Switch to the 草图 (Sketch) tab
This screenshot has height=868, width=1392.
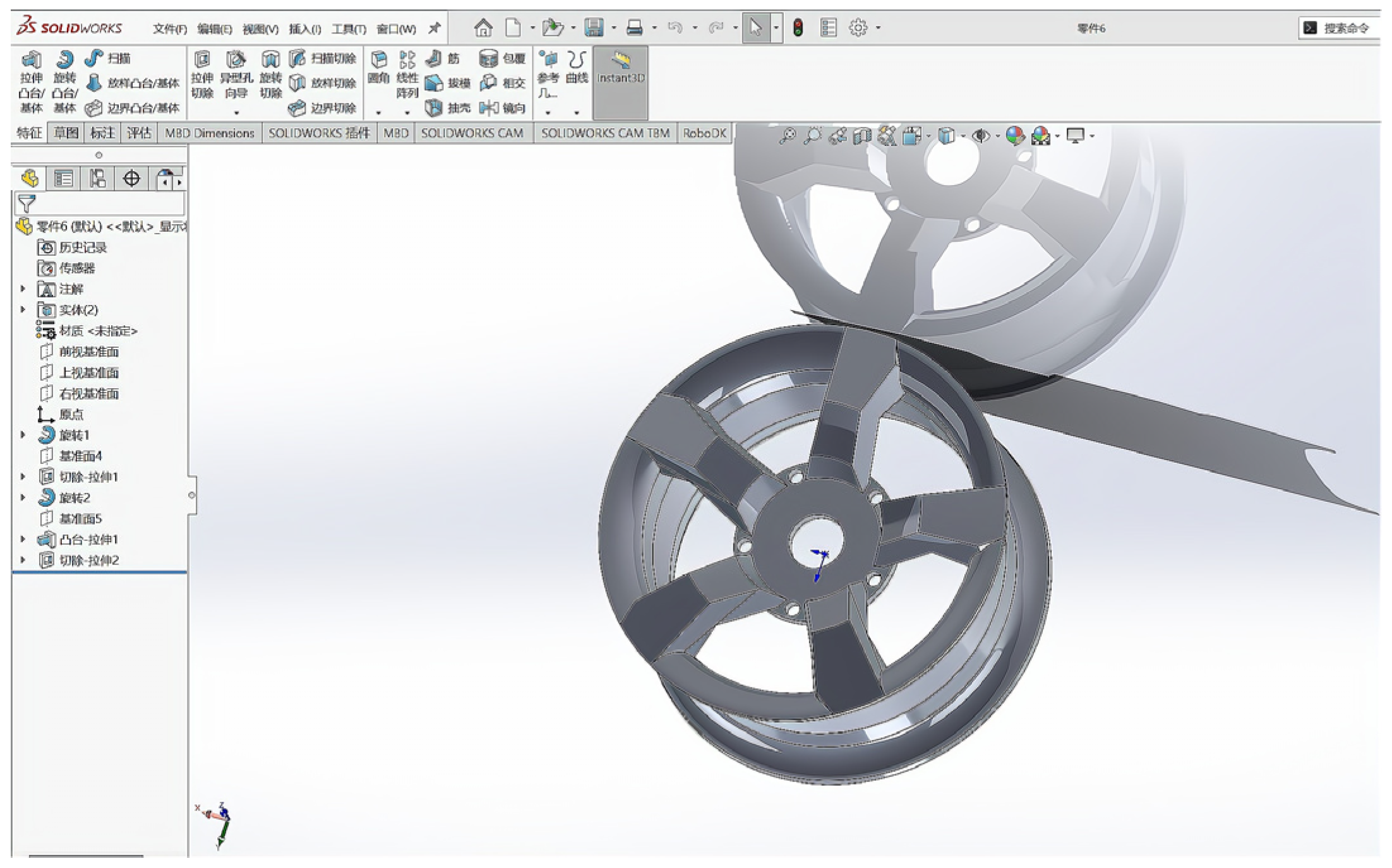(66, 133)
